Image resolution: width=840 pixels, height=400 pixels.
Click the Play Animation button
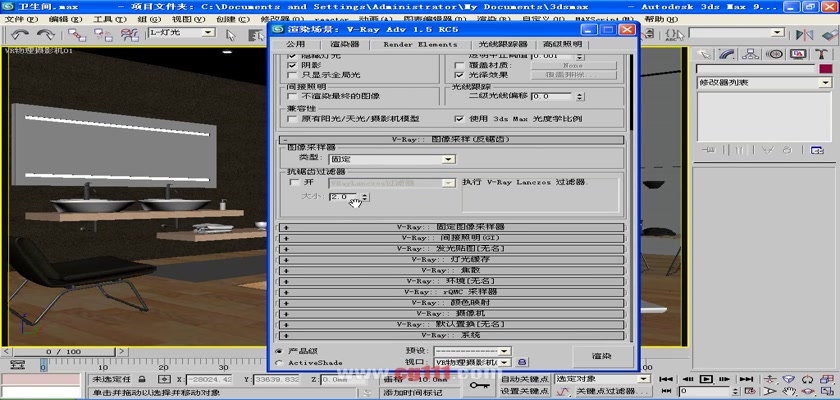(x=706, y=379)
